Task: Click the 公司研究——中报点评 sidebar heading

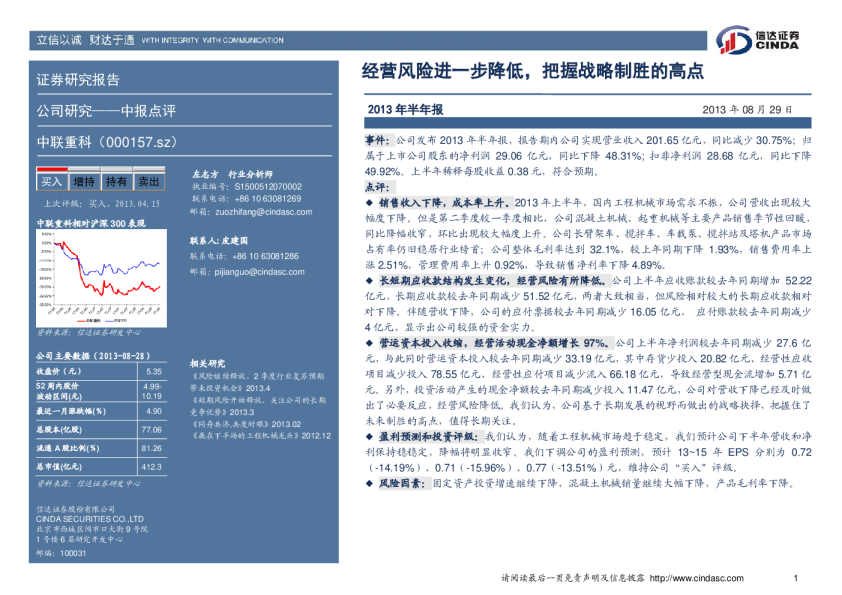Action: 106,110
